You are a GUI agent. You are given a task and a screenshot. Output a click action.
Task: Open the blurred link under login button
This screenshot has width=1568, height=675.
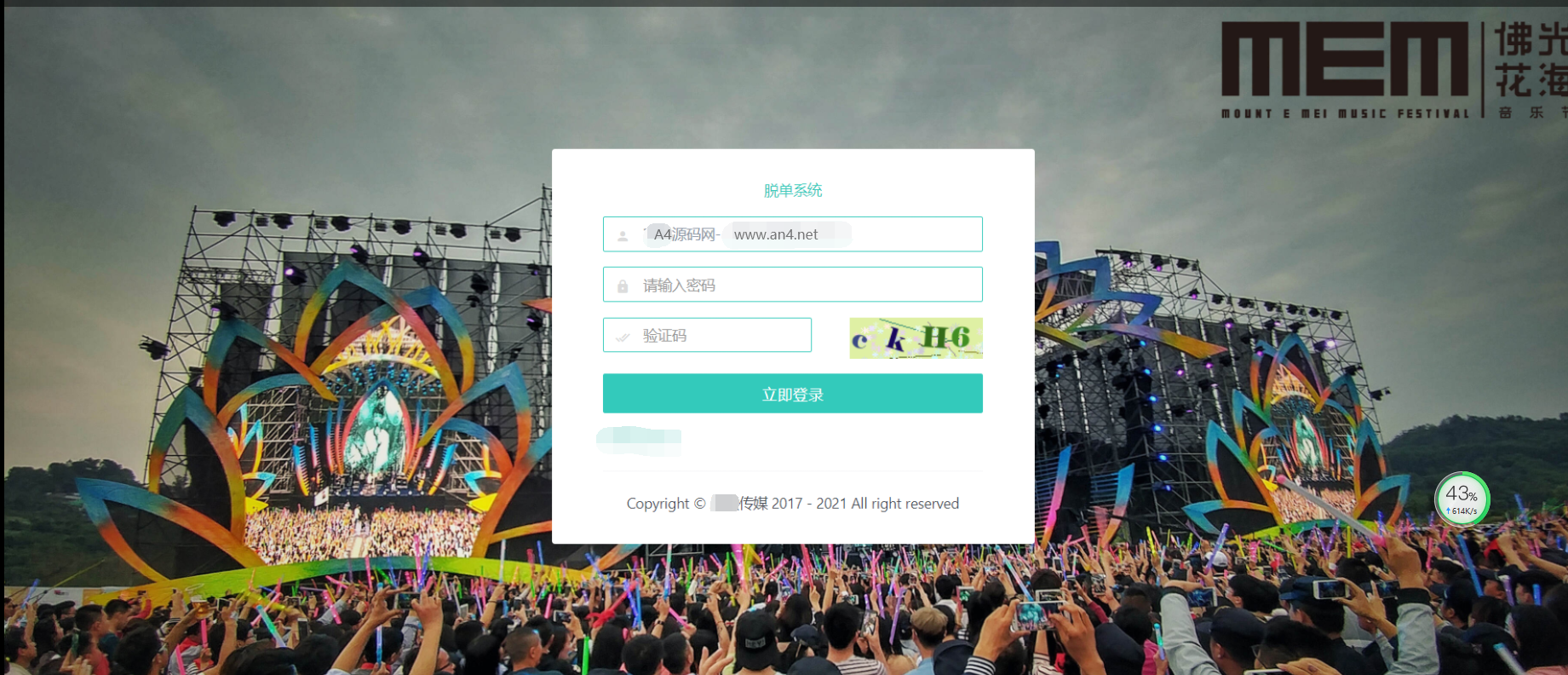pyautogui.click(x=639, y=440)
